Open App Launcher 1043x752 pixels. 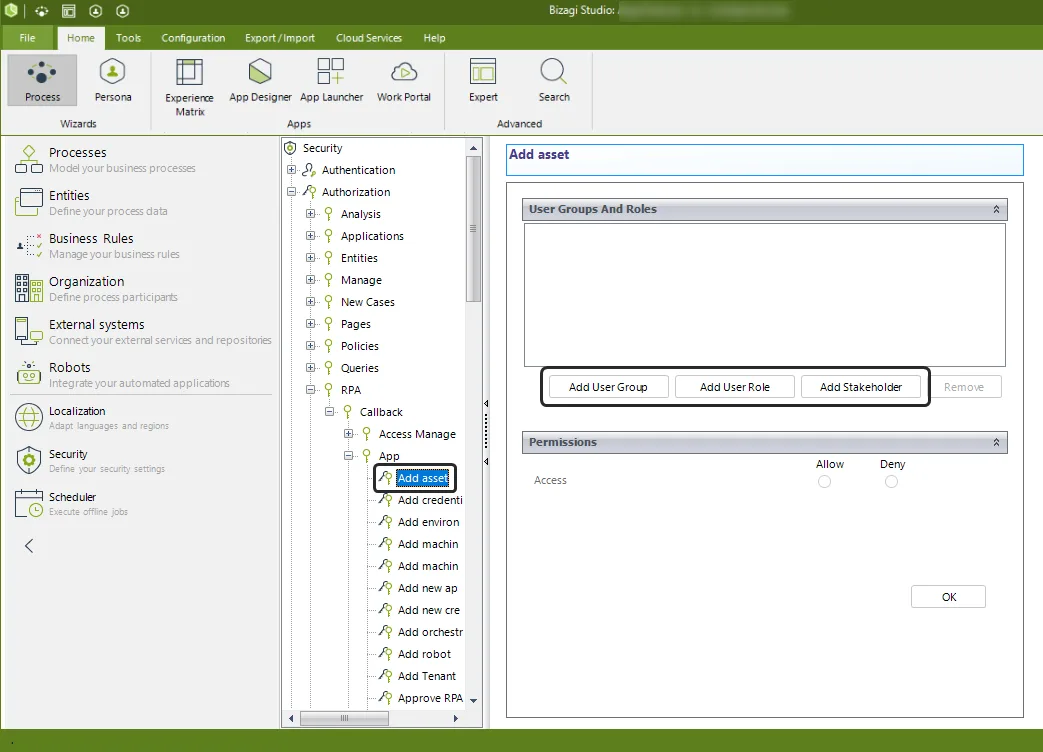331,80
